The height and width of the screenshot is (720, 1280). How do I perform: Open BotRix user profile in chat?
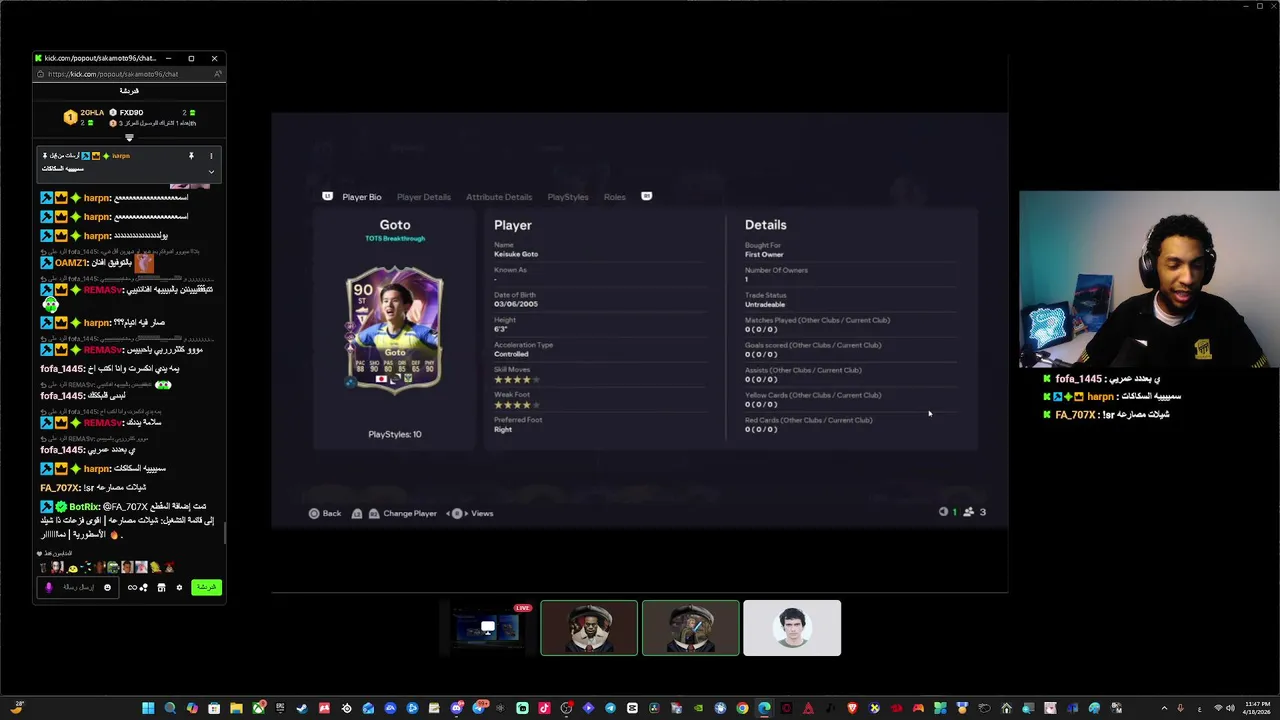point(83,507)
